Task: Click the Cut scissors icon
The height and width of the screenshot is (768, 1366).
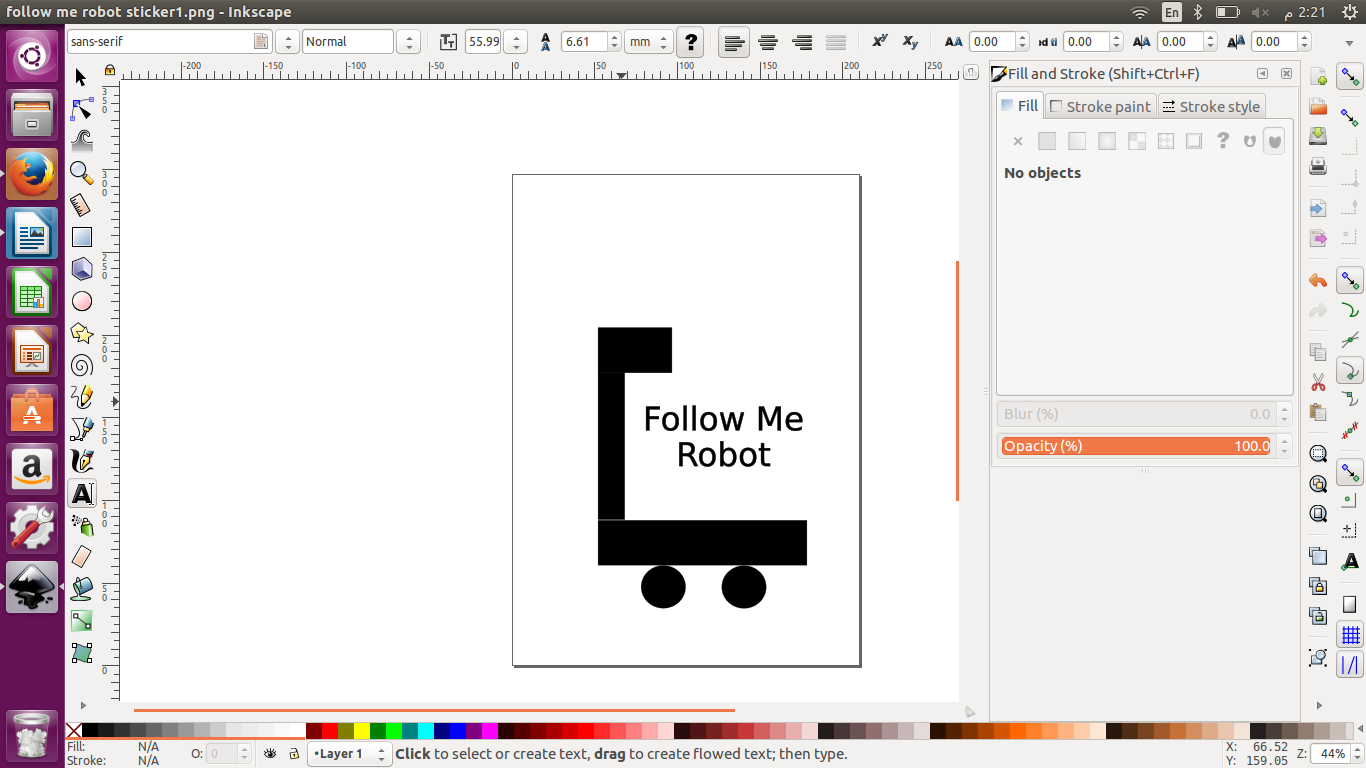Action: point(1318,382)
